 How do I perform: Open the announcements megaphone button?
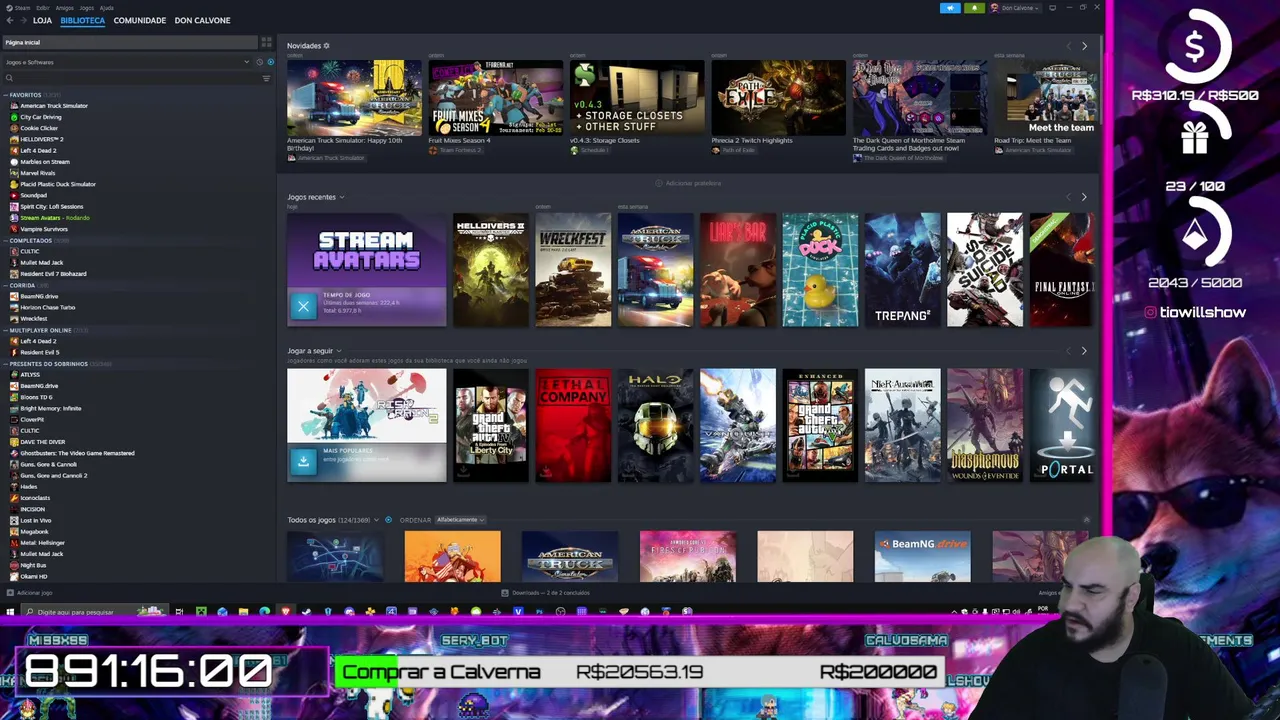949,8
